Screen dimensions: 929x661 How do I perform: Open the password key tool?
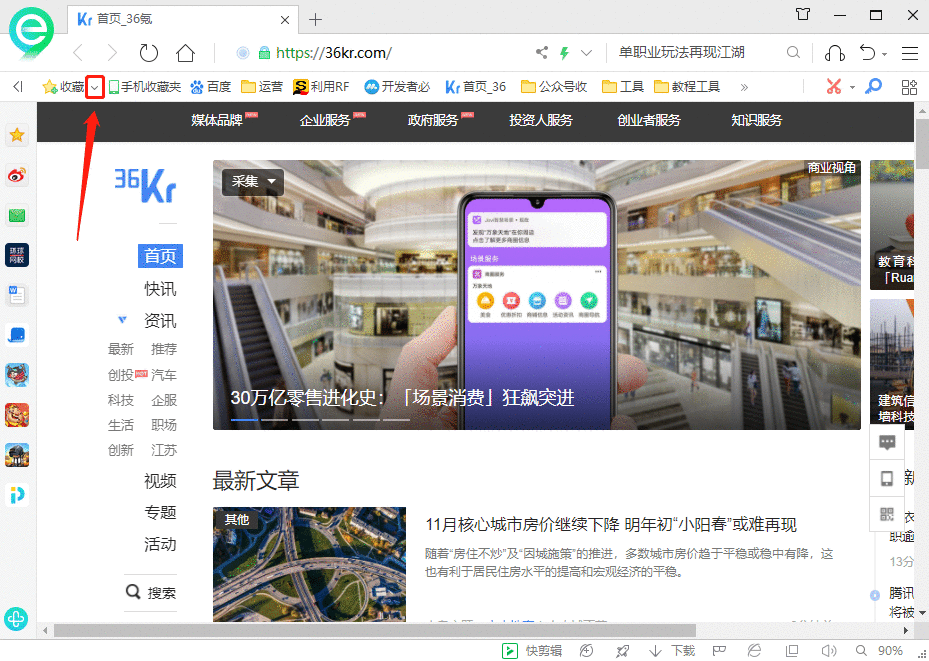875,87
